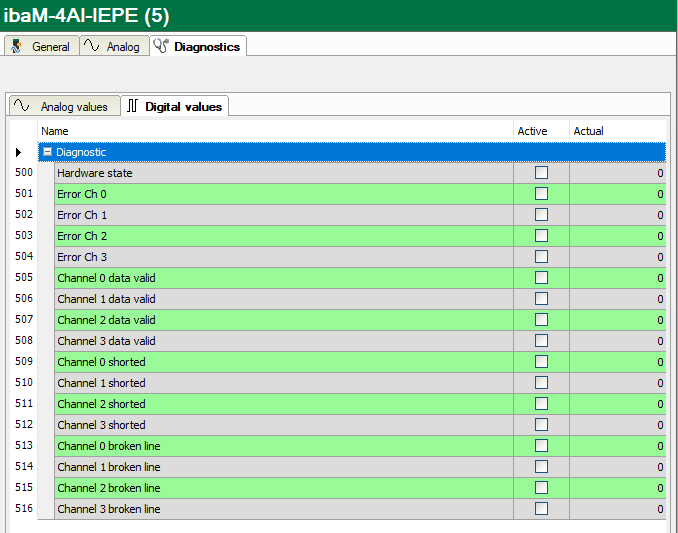Click the Digital values pulse icon
The height and width of the screenshot is (533, 678).
(x=133, y=106)
